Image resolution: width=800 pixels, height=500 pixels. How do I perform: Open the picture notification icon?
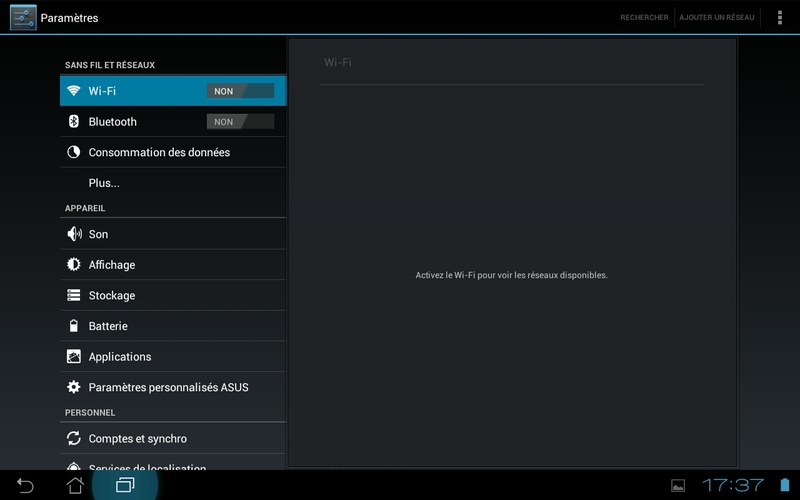coord(678,486)
